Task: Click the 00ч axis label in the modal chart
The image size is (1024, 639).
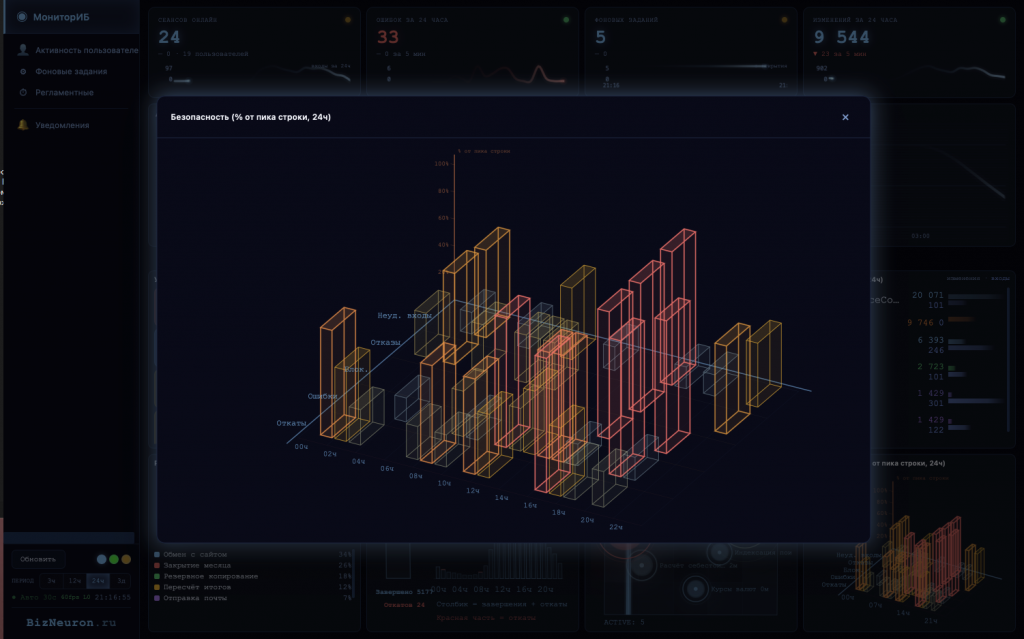Action: (301, 447)
